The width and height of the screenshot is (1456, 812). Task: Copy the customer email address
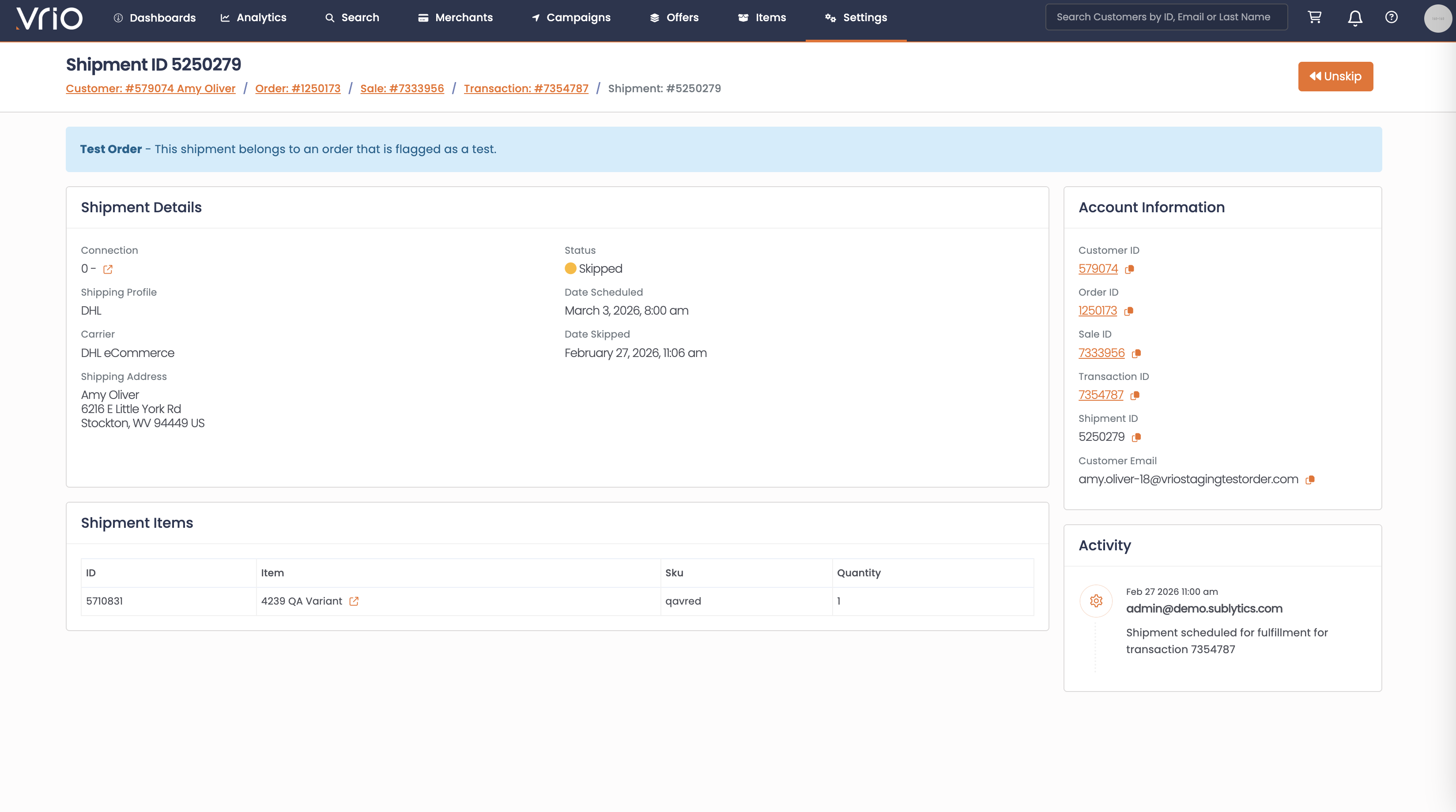1309,480
